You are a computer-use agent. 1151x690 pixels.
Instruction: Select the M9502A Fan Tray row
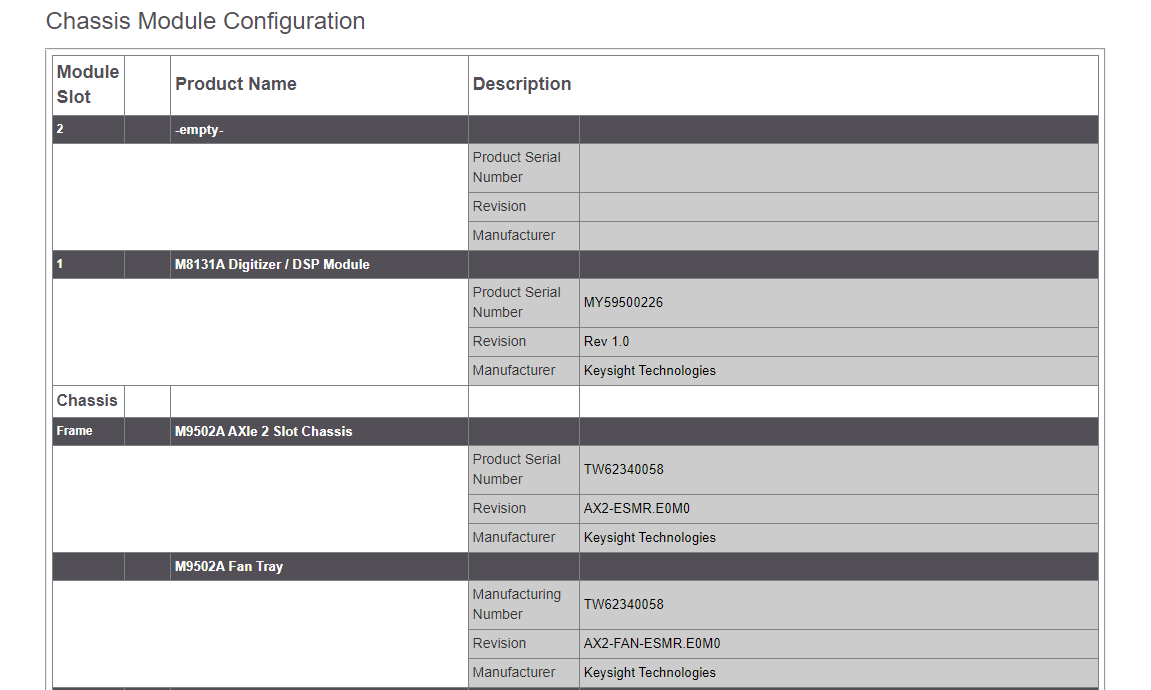pos(576,567)
